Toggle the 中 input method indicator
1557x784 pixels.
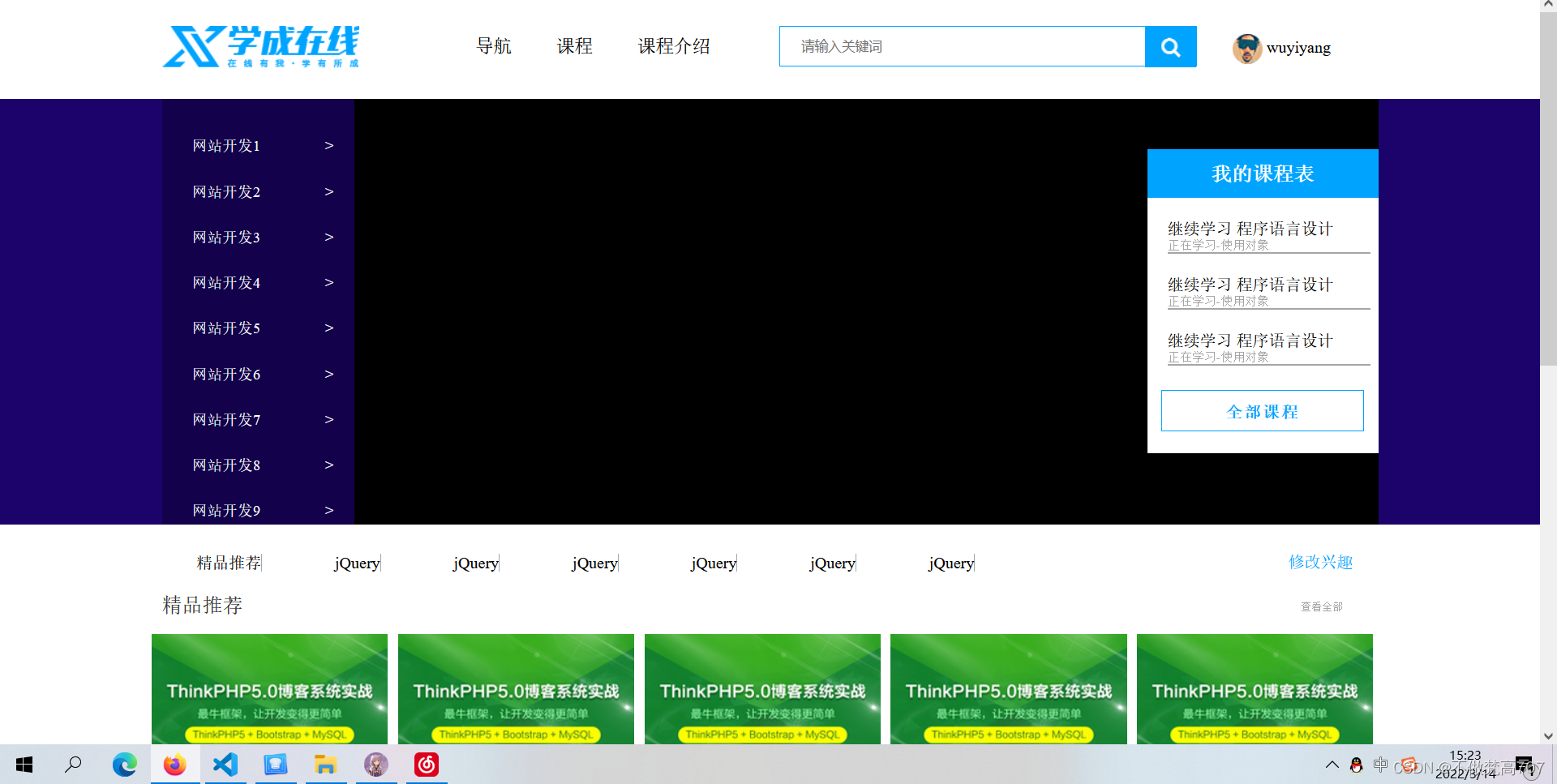click(x=1380, y=765)
